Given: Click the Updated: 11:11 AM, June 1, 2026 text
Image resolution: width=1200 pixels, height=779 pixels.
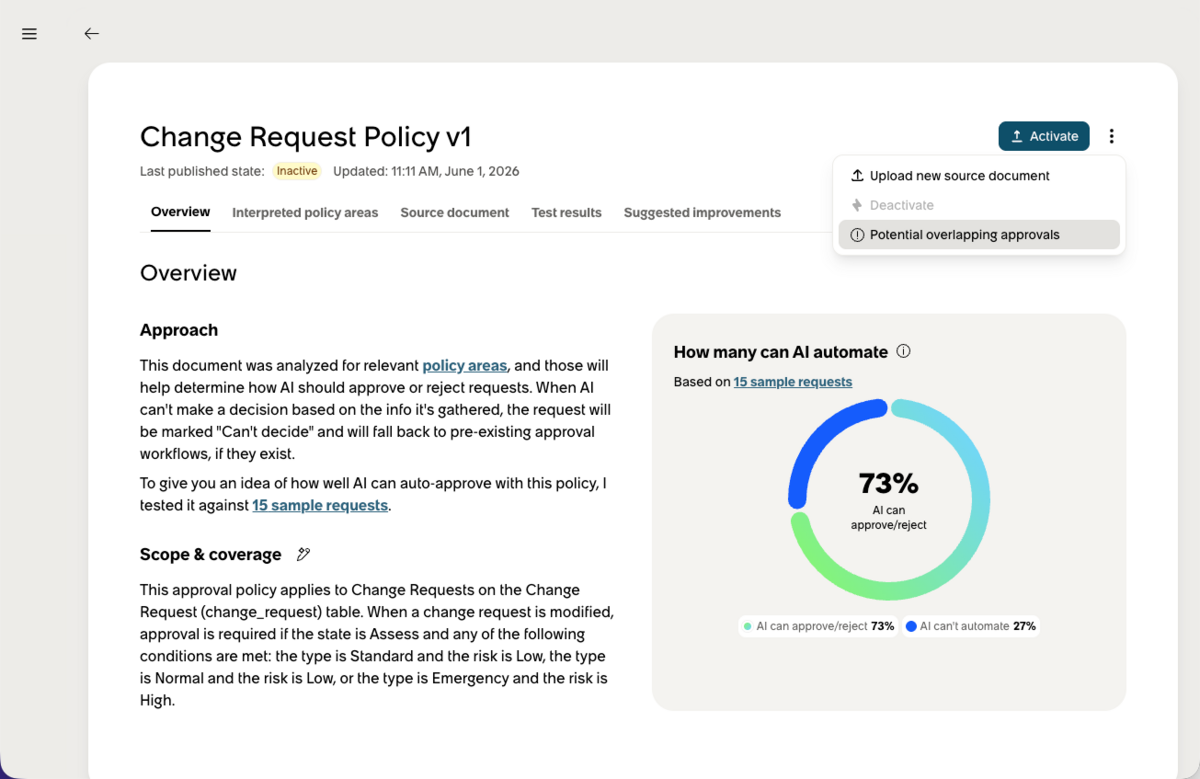Looking at the screenshot, I should point(426,171).
